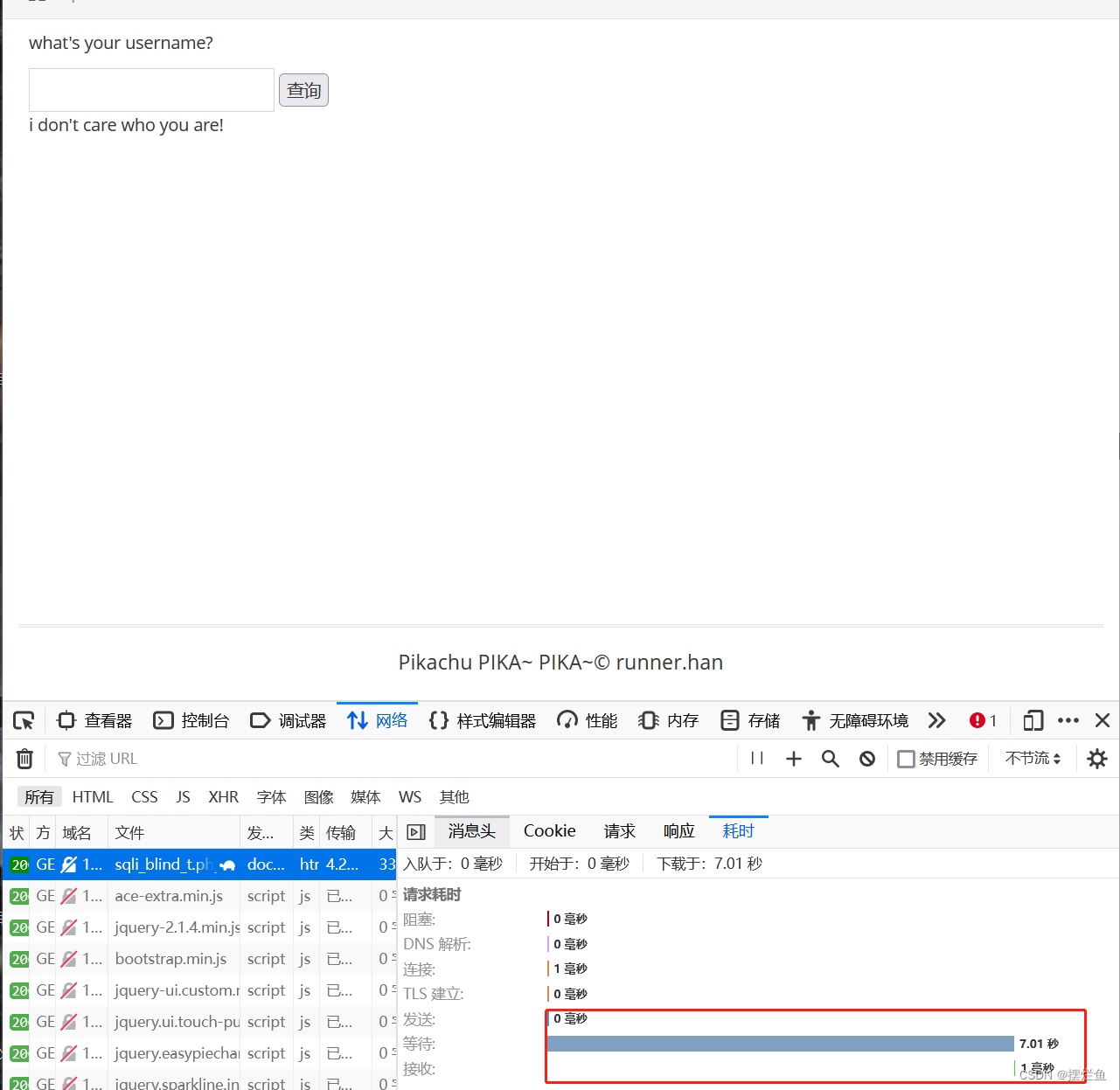
Task: Select the jquery.ui.touch-pu request row
Action: tap(199, 1022)
